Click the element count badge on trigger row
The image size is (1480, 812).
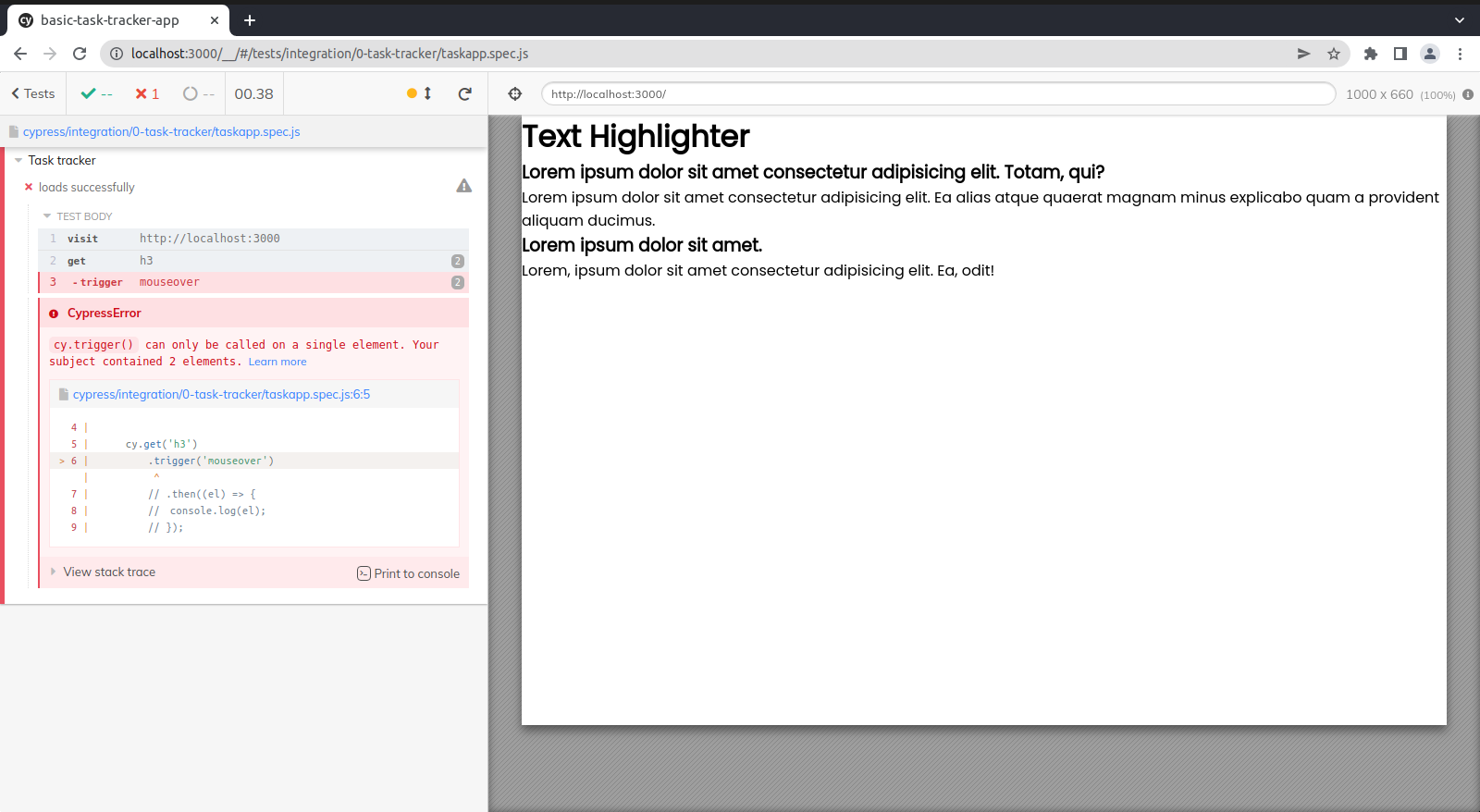tap(457, 282)
